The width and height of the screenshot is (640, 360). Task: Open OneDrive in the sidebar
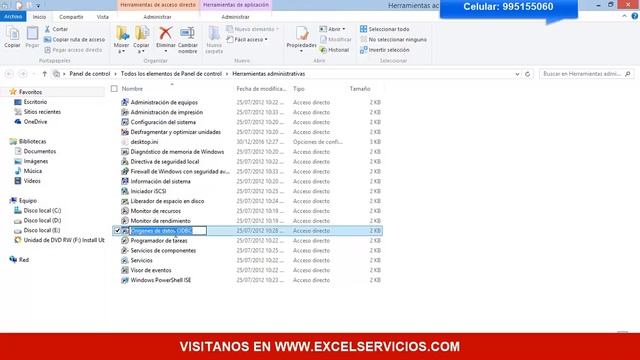click(x=35, y=122)
